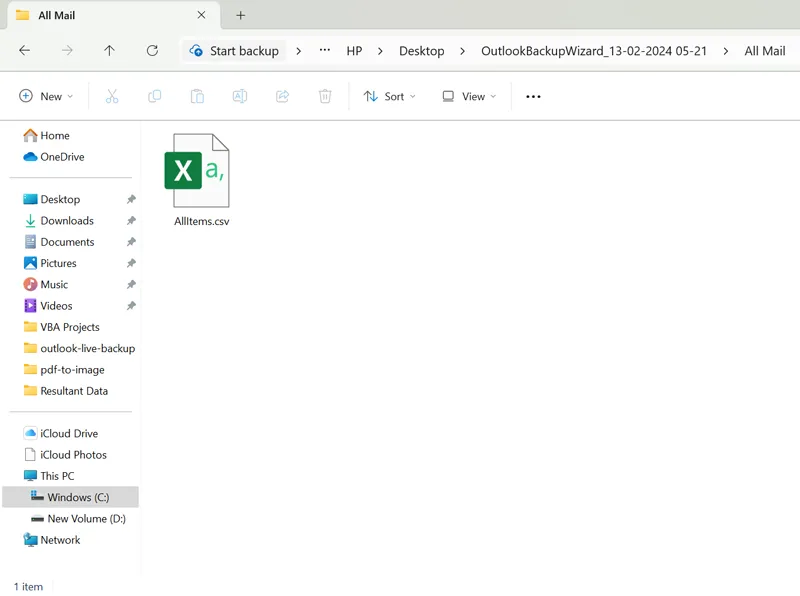Click the Copy icon in toolbar
The image size is (800, 596).
coord(154,96)
